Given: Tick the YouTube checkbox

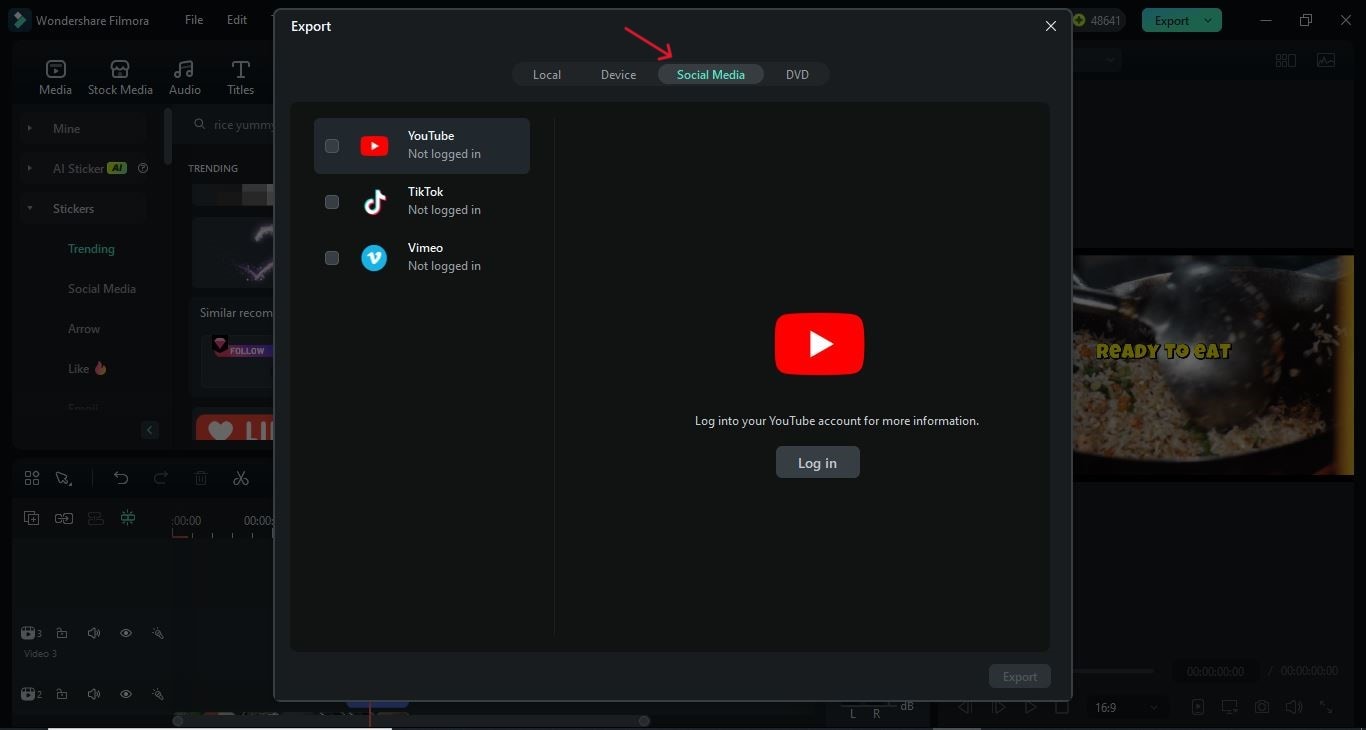Looking at the screenshot, I should click(332, 146).
